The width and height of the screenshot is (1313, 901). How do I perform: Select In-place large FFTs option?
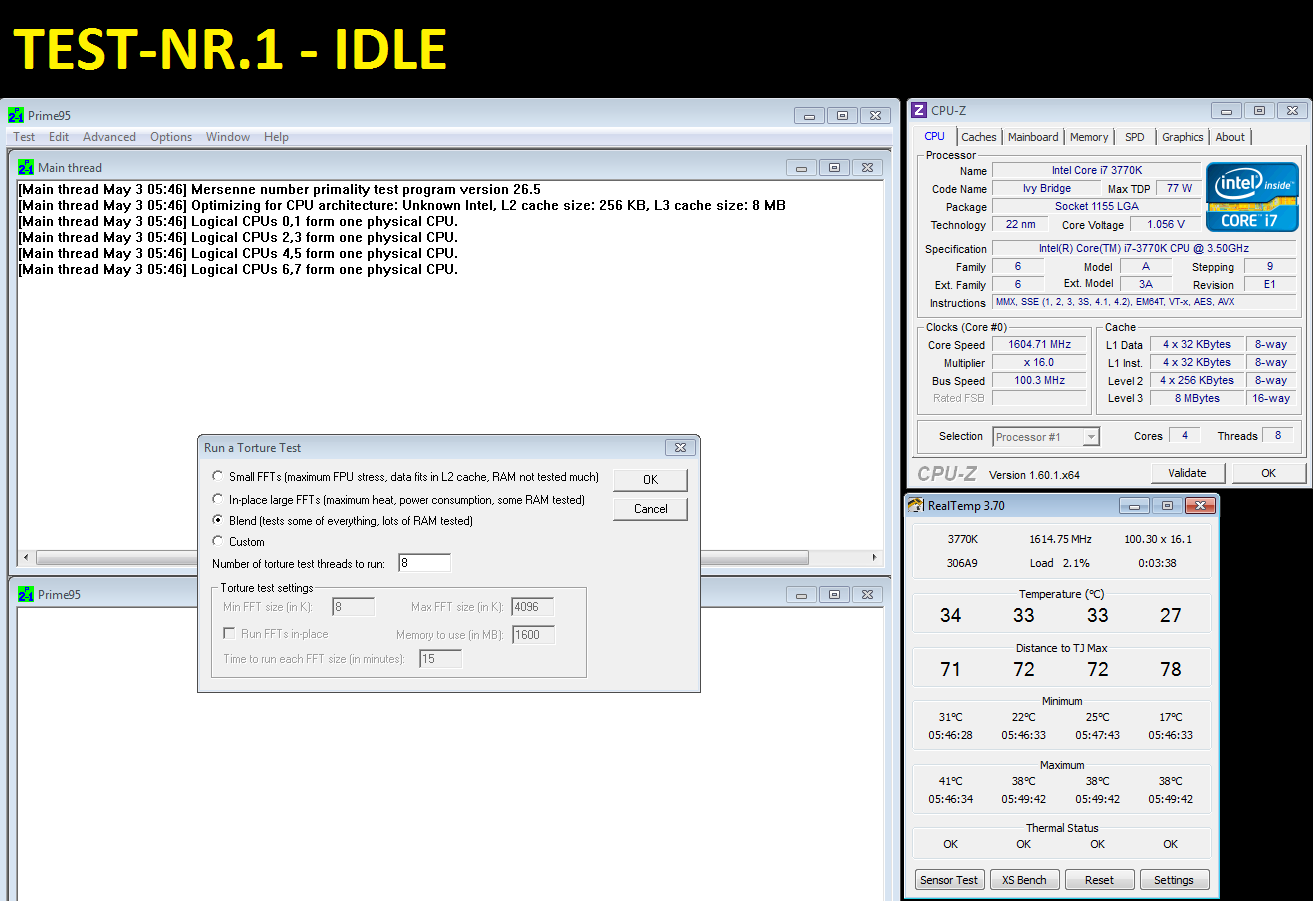tap(218, 498)
